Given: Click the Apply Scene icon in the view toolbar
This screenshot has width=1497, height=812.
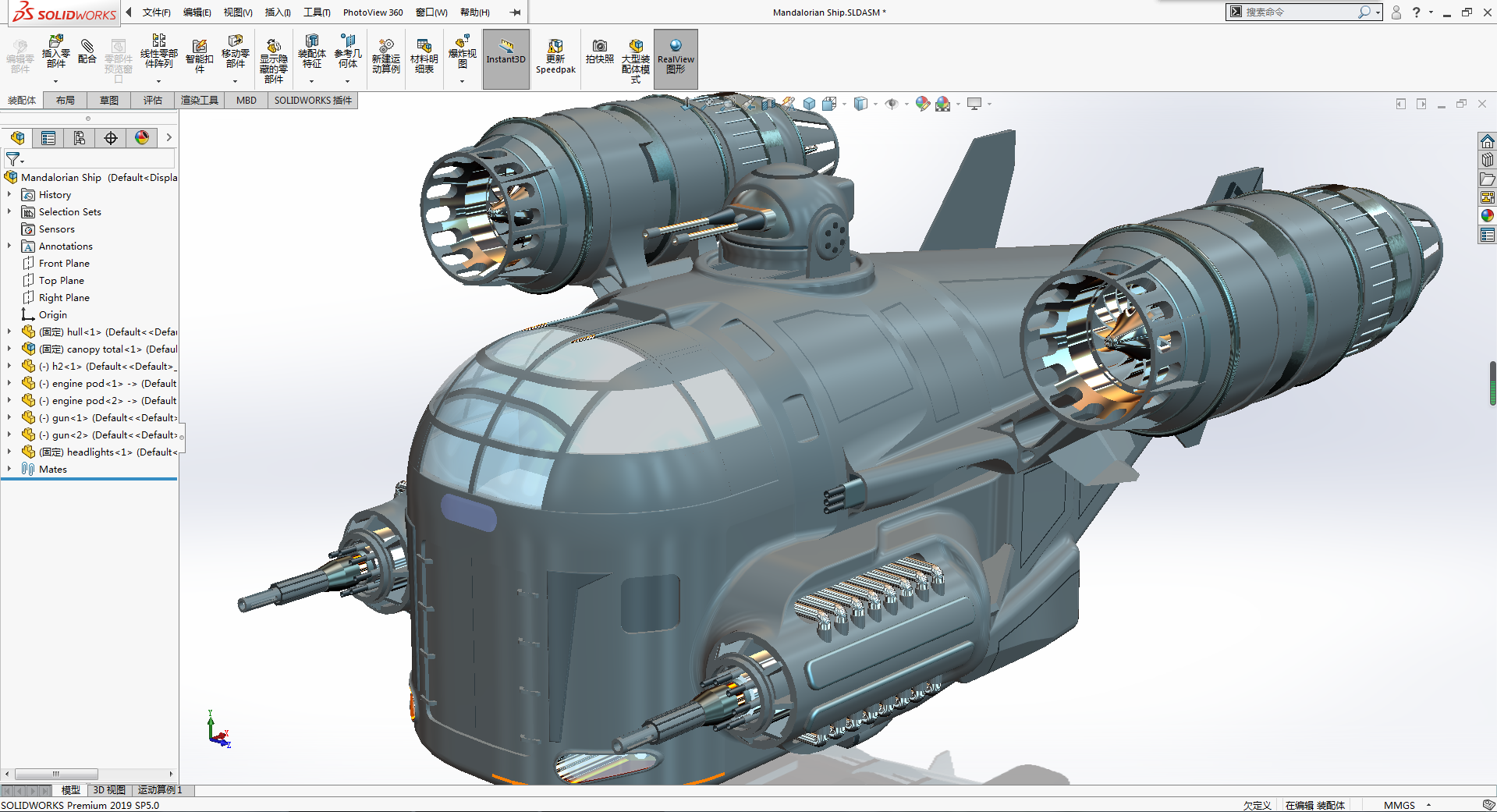Looking at the screenshot, I should coord(942,104).
